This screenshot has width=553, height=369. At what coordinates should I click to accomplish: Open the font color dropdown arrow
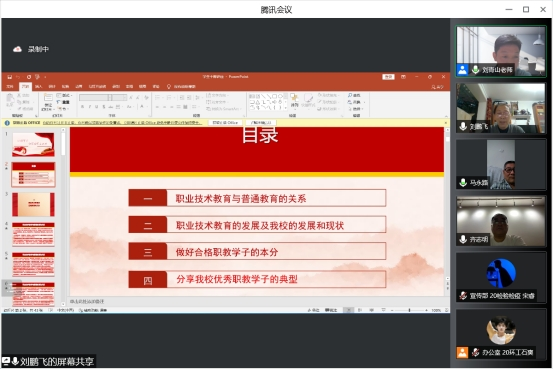tap(146, 107)
